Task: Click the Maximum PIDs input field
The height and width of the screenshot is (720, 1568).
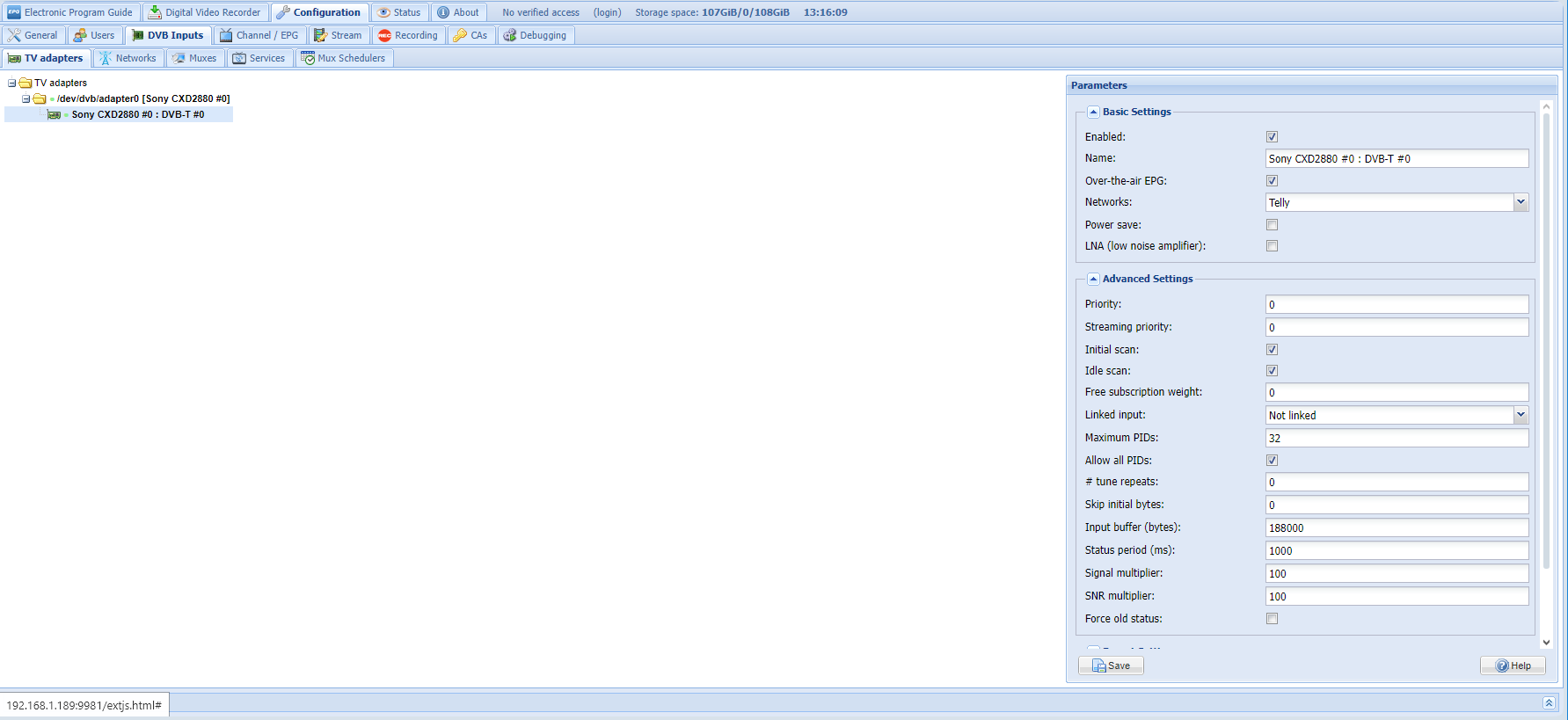Action: click(1396, 438)
